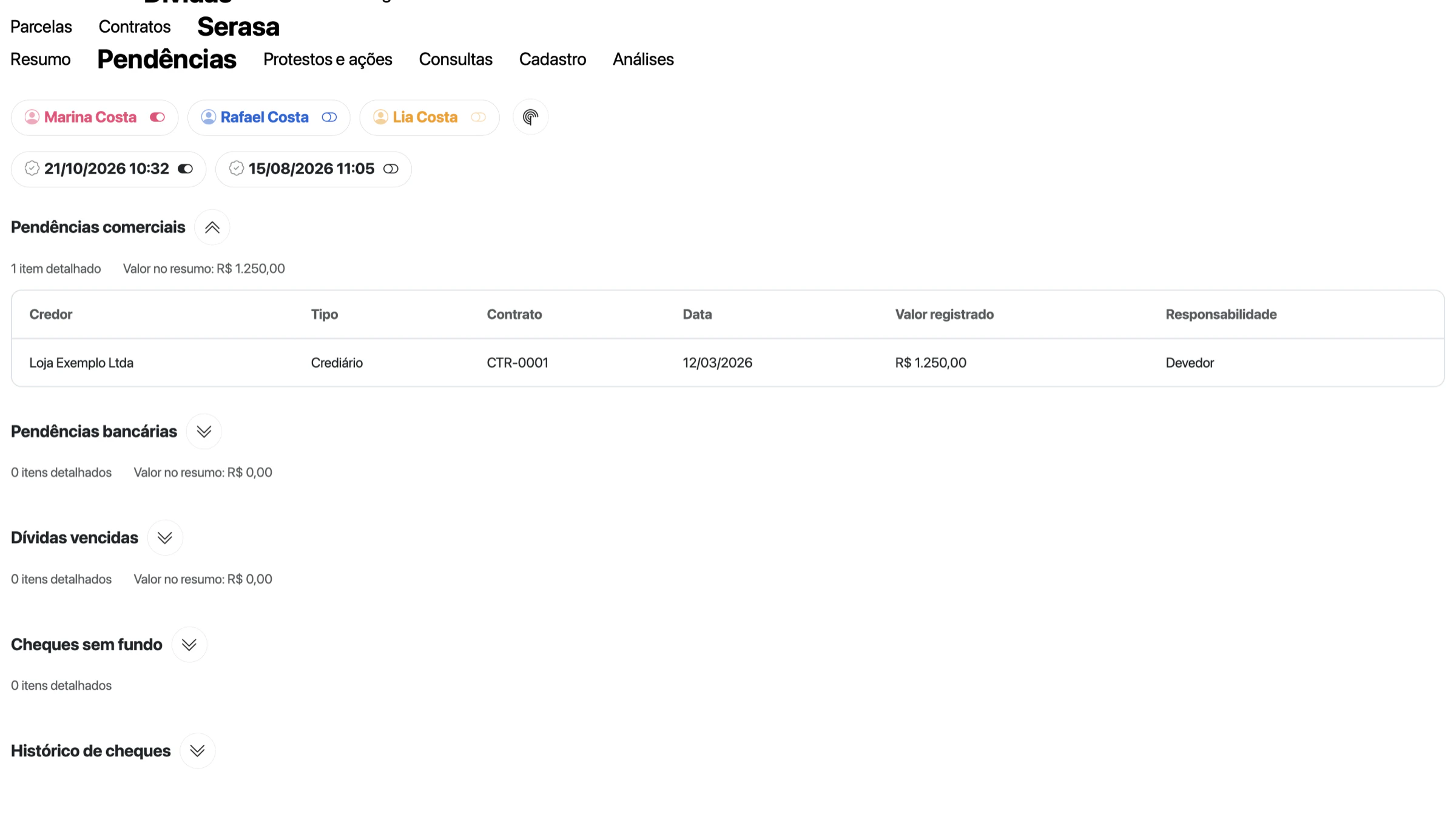
Task: Expand the Histórico de cheques section
Action: pos(197,751)
